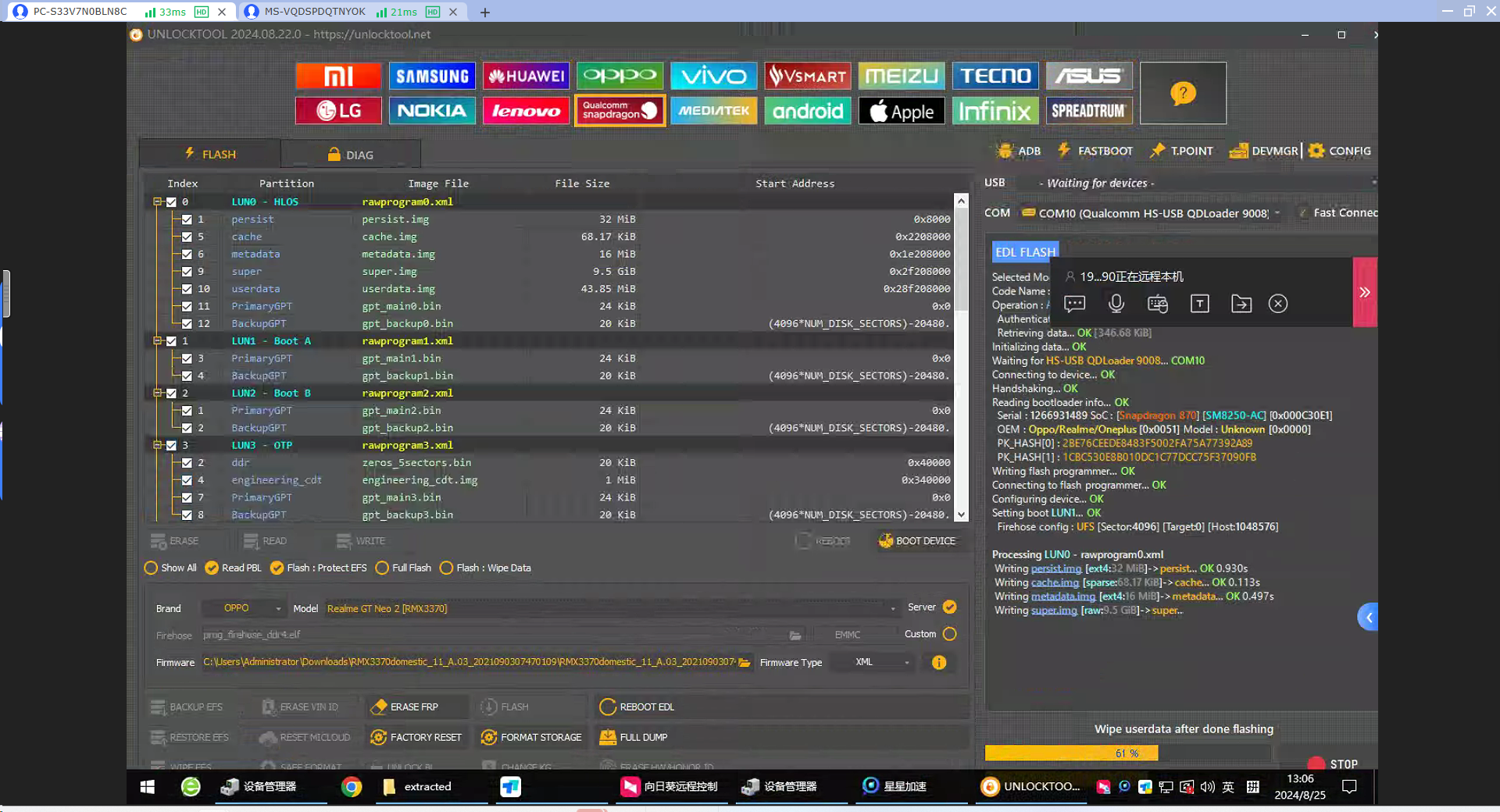
Task: Click the FACTORY RESET button
Action: pos(416,737)
